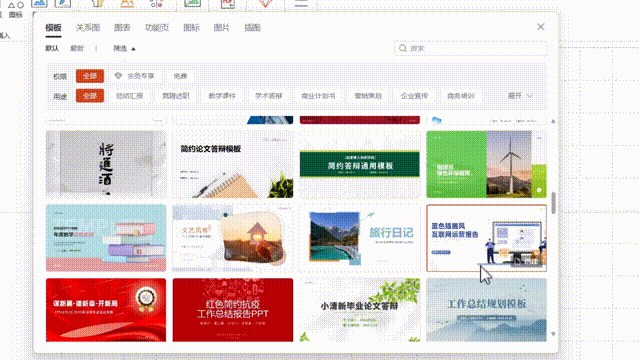The width and height of the screenshot is (640, 360).
Task: Click the magnifier icon in search box
Action: pos(402,48)
